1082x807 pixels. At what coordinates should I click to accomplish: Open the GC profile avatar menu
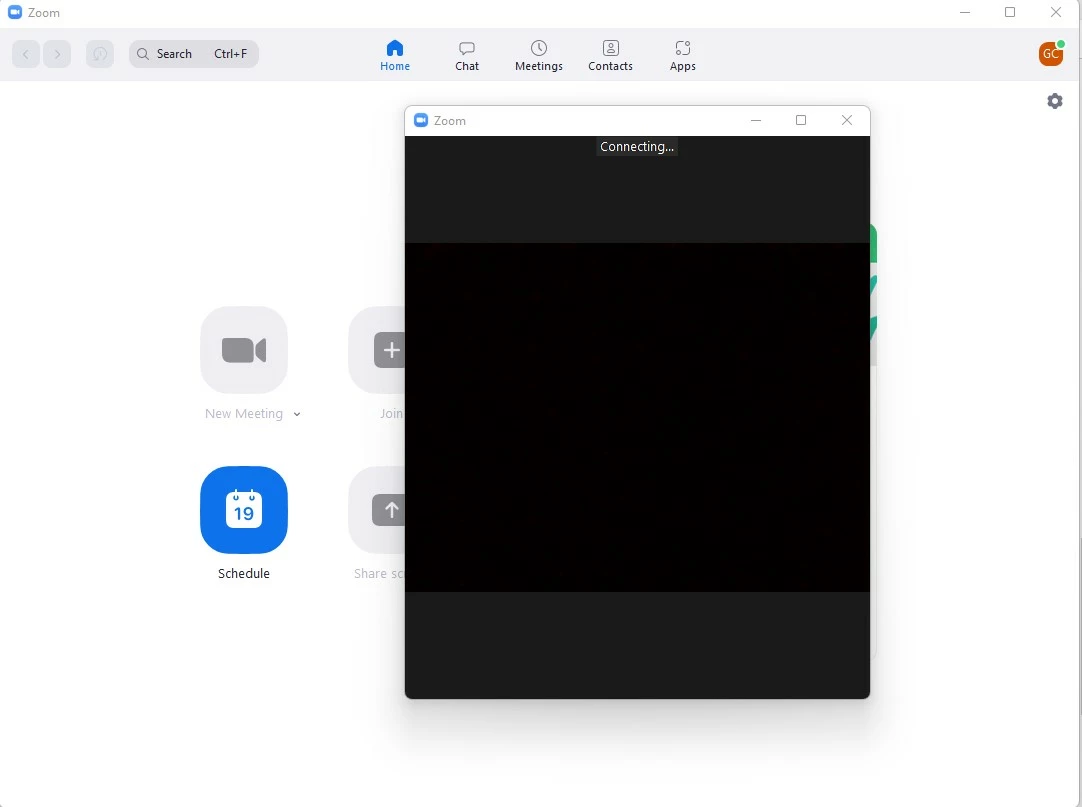(1051, 54)
